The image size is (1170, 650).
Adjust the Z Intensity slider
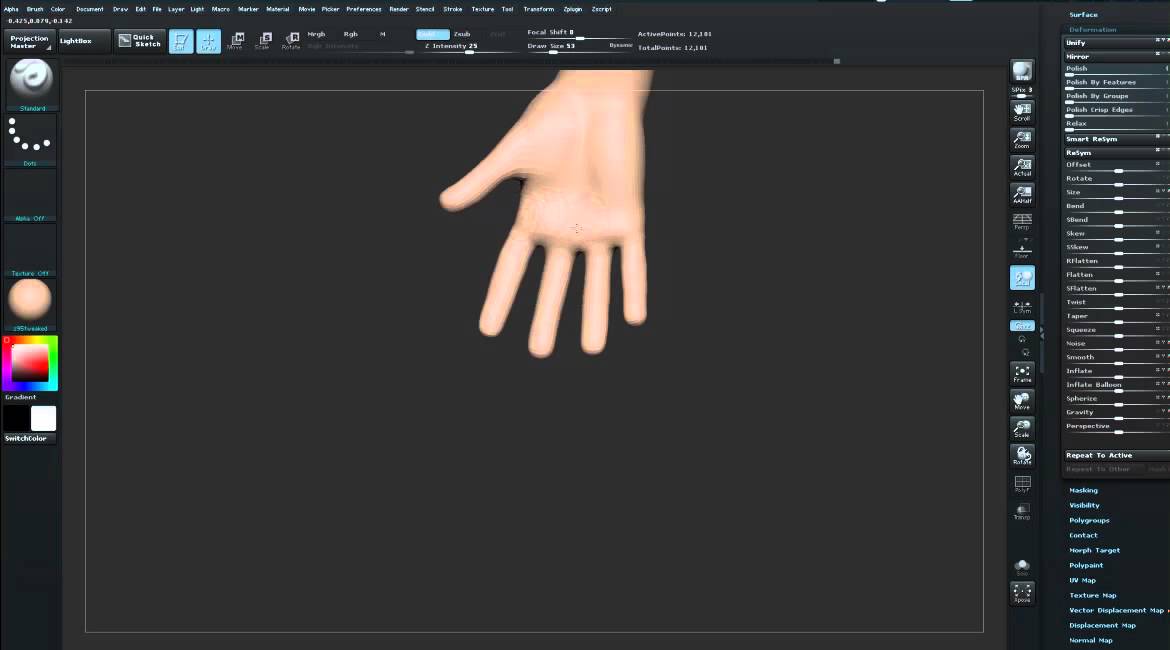click(468, 47)
